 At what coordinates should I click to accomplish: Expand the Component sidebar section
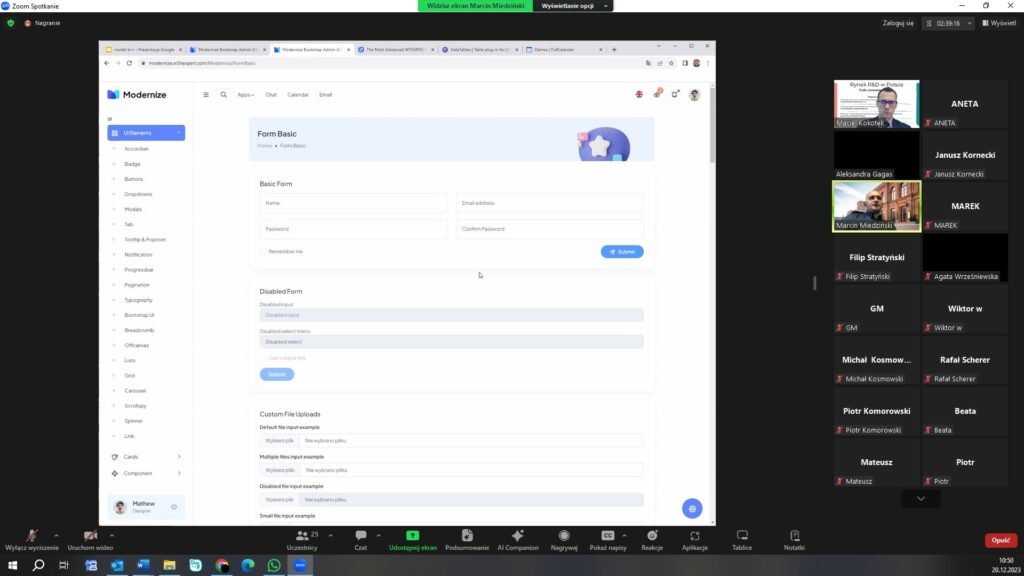(146, 473)
